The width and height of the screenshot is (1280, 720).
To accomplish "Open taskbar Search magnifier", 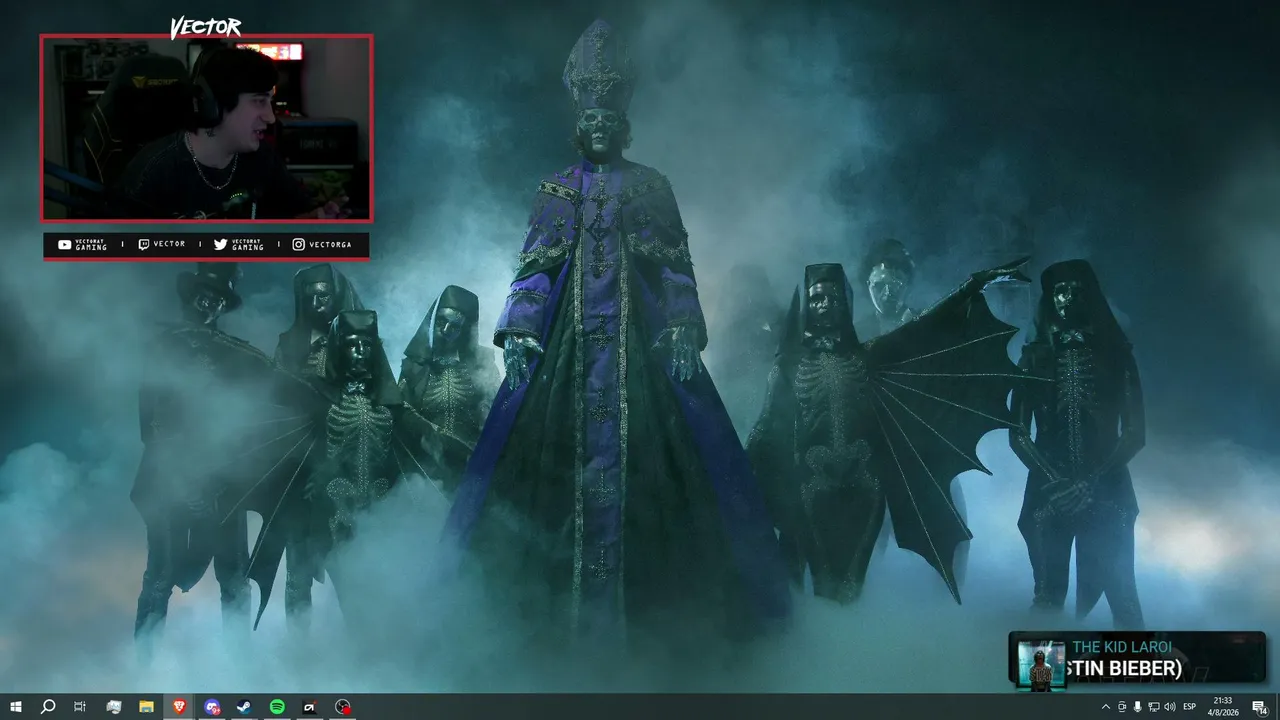I will (x=47, y=707).
